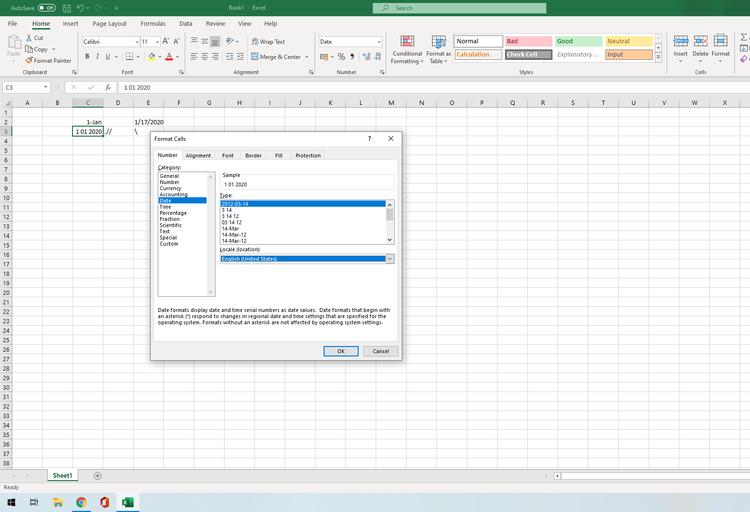Screen dimensions: 750x512
Task: Toggle the AutoSave switch
Action: pos(47,8)
